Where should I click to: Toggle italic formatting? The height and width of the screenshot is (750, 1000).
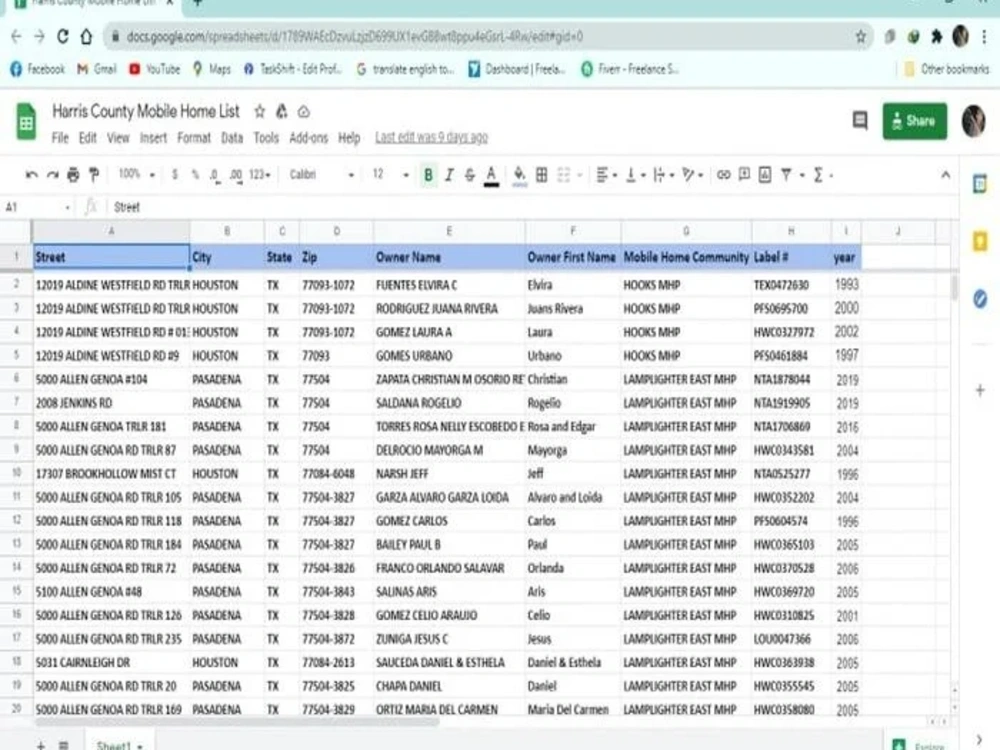pos(449,175)
